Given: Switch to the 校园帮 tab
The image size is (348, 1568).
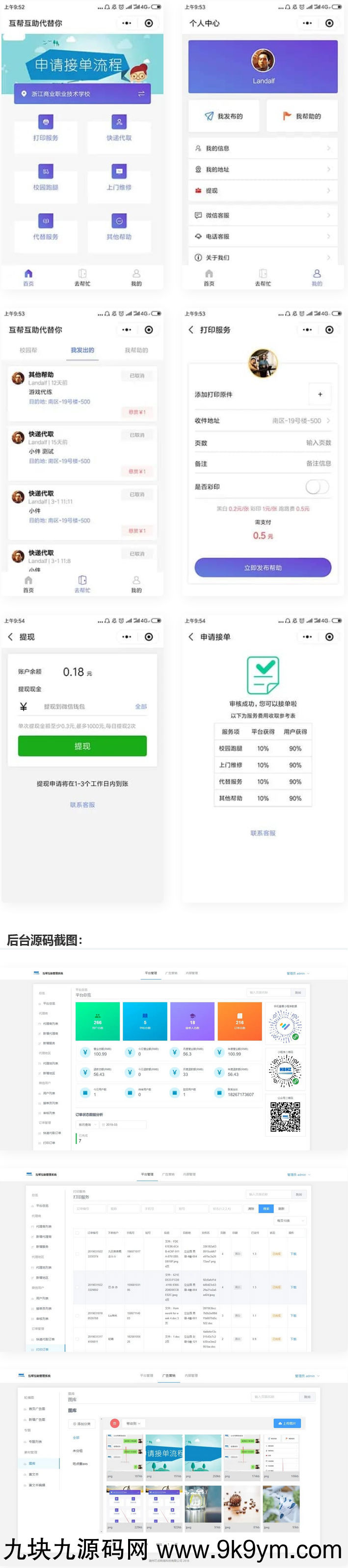Looking at the screenshot, I should point(28,350).
